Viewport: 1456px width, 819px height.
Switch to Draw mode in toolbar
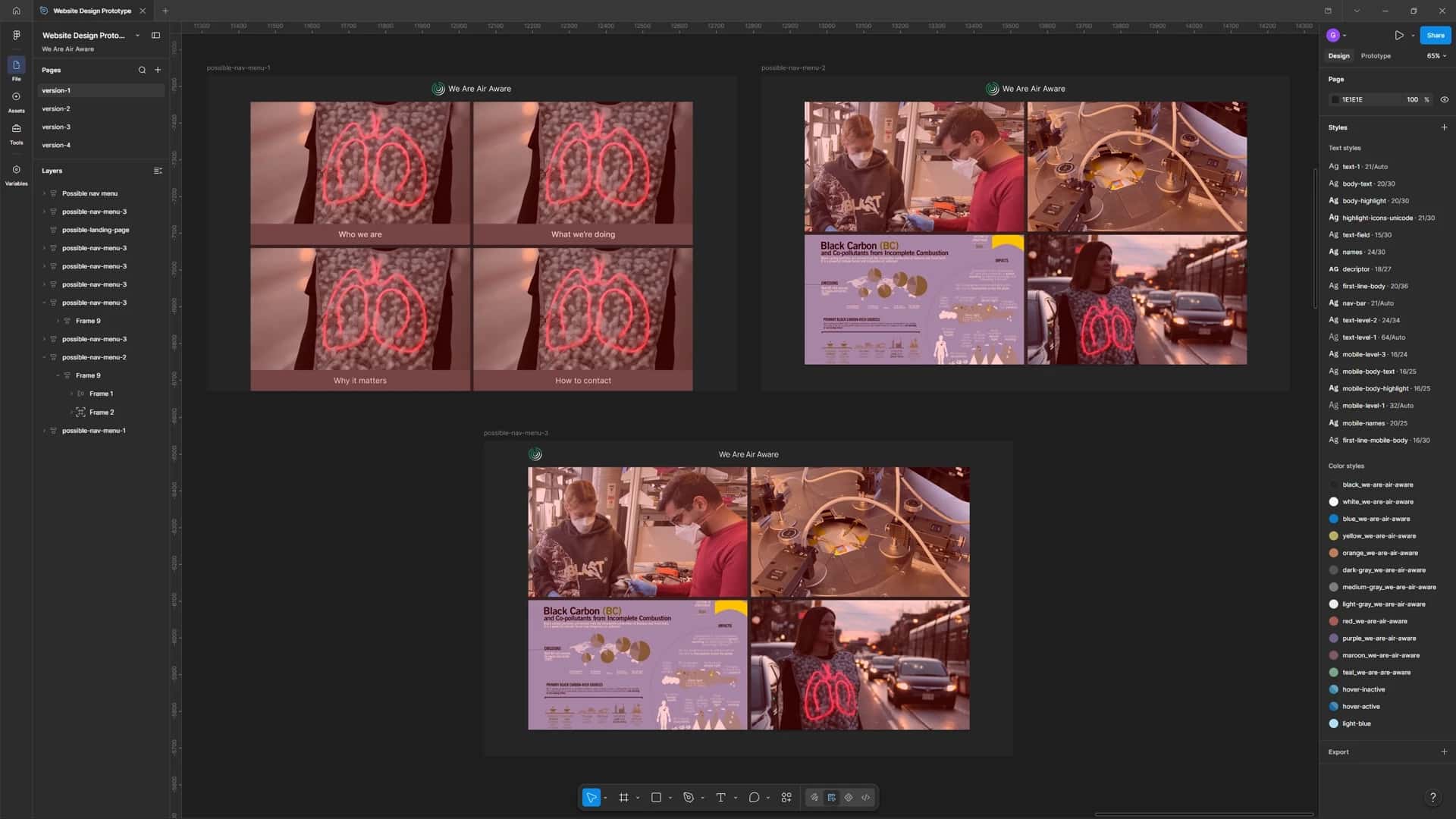814,797
